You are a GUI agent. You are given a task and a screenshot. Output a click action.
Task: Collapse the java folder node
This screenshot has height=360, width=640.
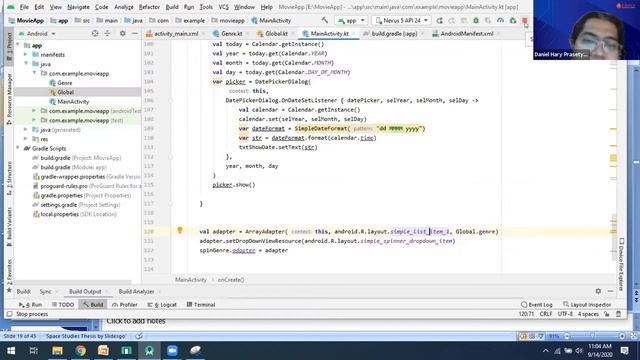(x=26, y=64)
